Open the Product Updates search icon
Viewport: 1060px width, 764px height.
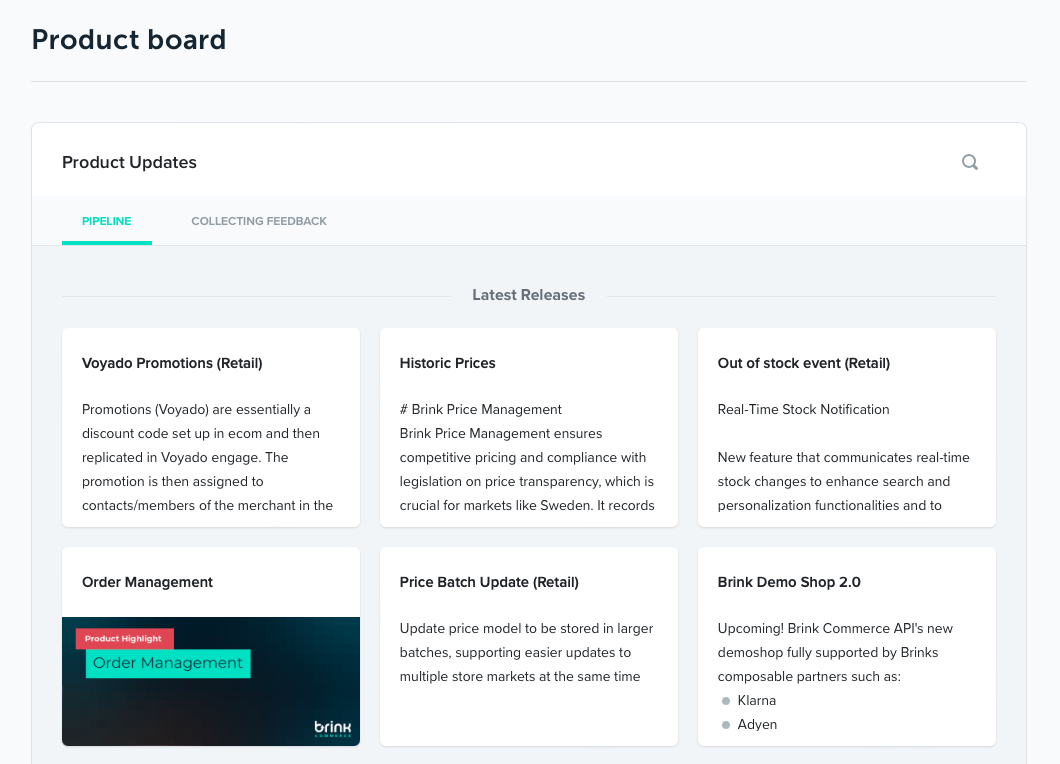coord(969,162)
